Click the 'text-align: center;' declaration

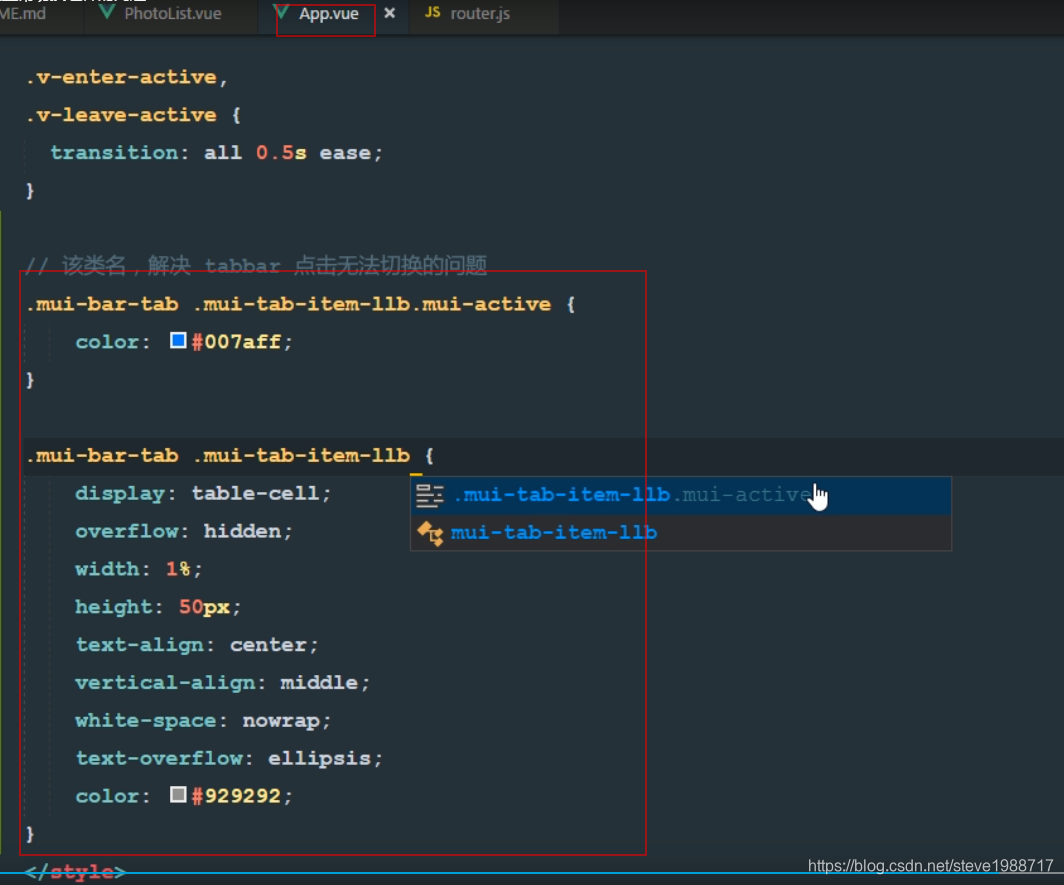[196, 645]
